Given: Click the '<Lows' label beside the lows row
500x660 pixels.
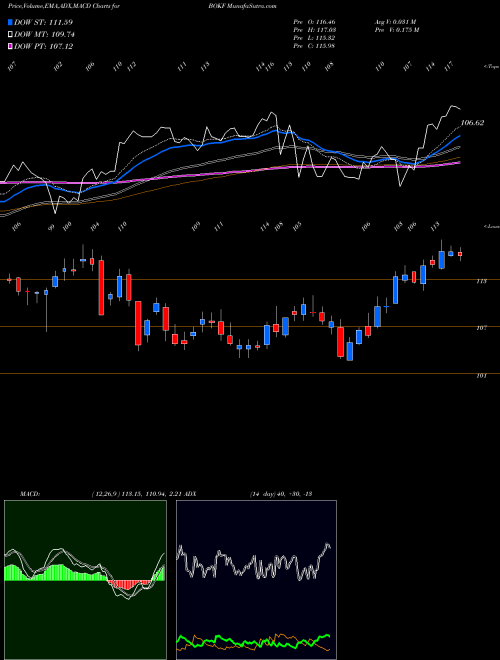Looking at the screenshot, I should pos(491,226).
